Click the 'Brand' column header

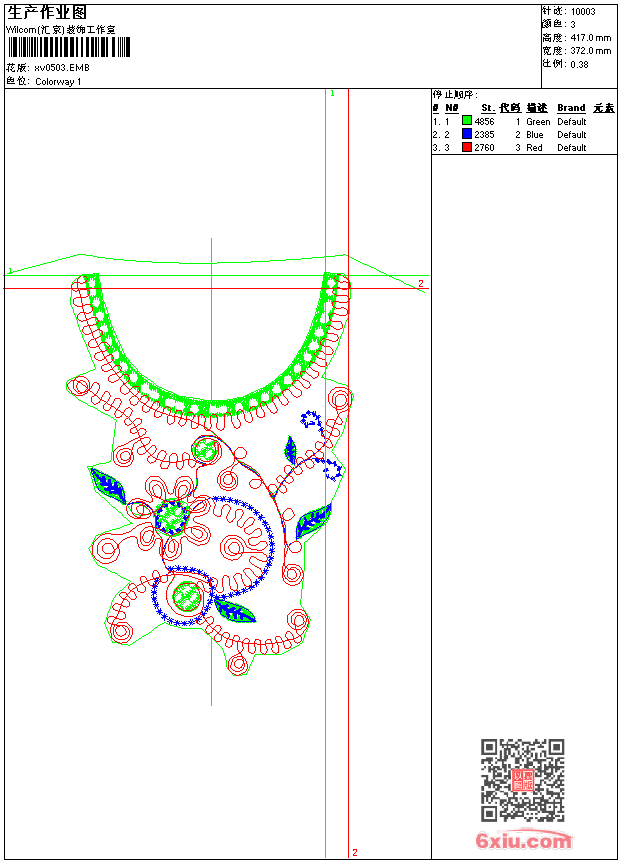coord(571,108)
